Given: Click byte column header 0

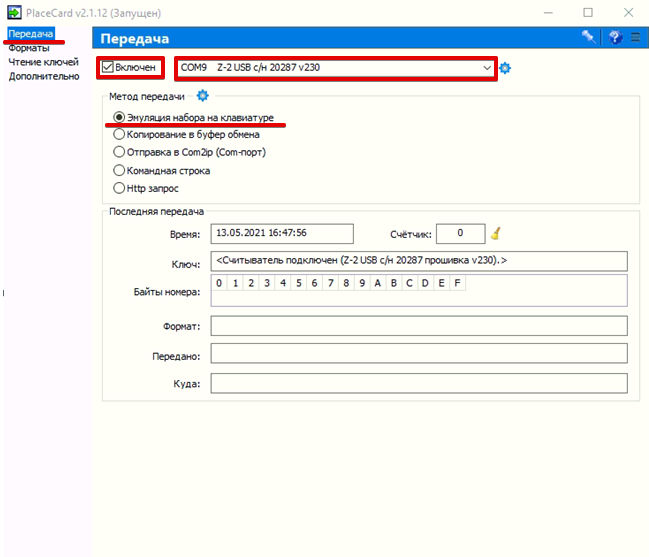Looking at the screenshot, I should click(219, 283).
